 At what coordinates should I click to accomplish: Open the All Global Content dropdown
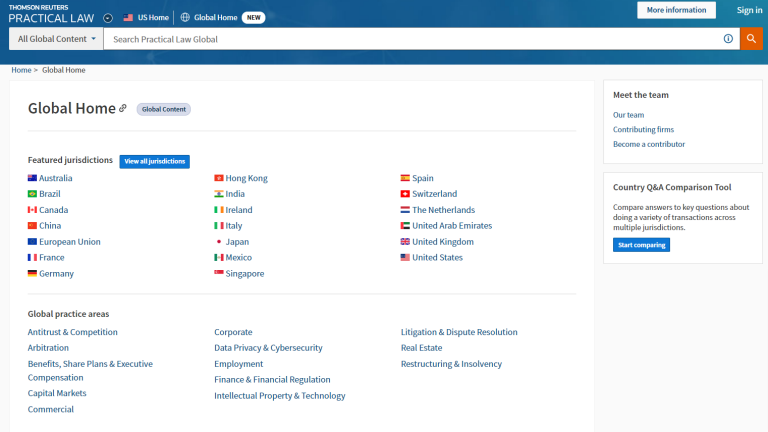(x=57, y=39)
